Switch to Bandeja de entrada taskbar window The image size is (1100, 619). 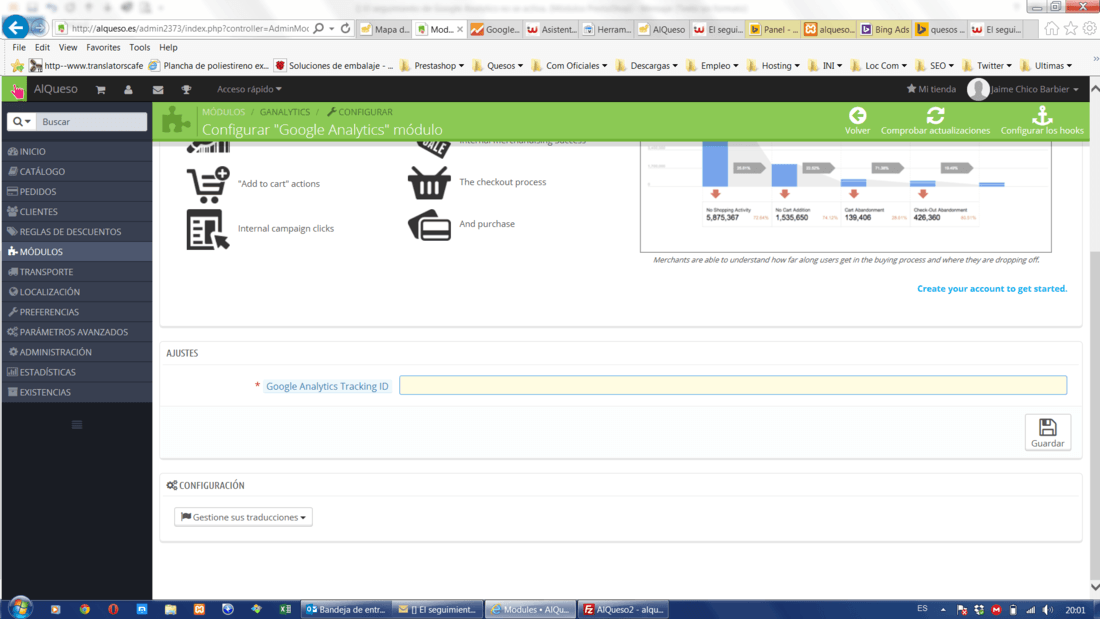tap(346, 609)
